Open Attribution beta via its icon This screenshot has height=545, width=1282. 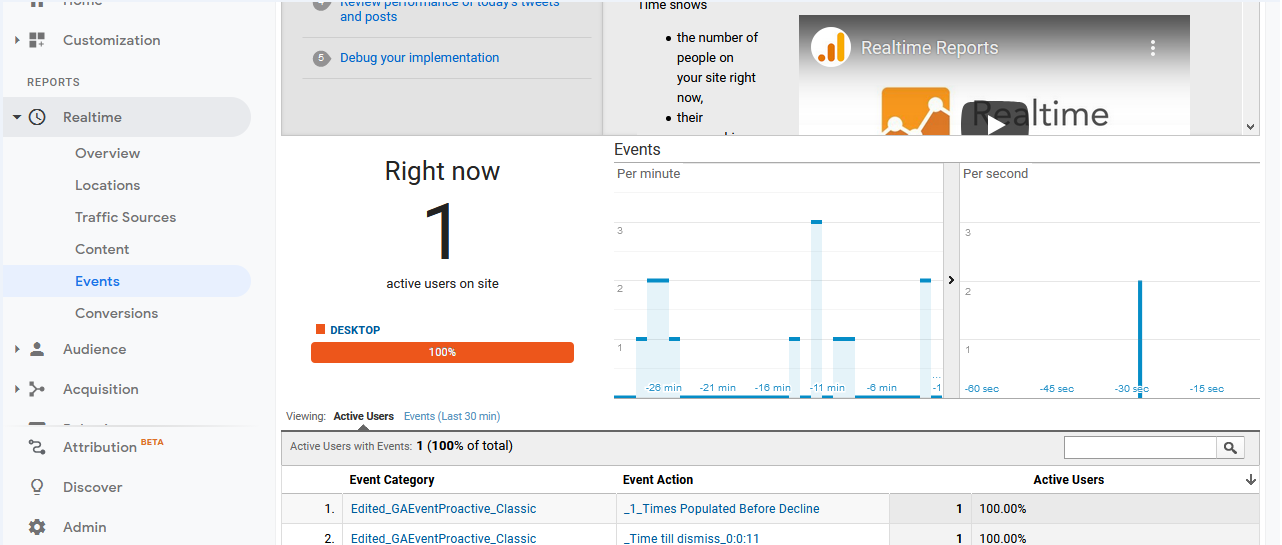[37, 447]
